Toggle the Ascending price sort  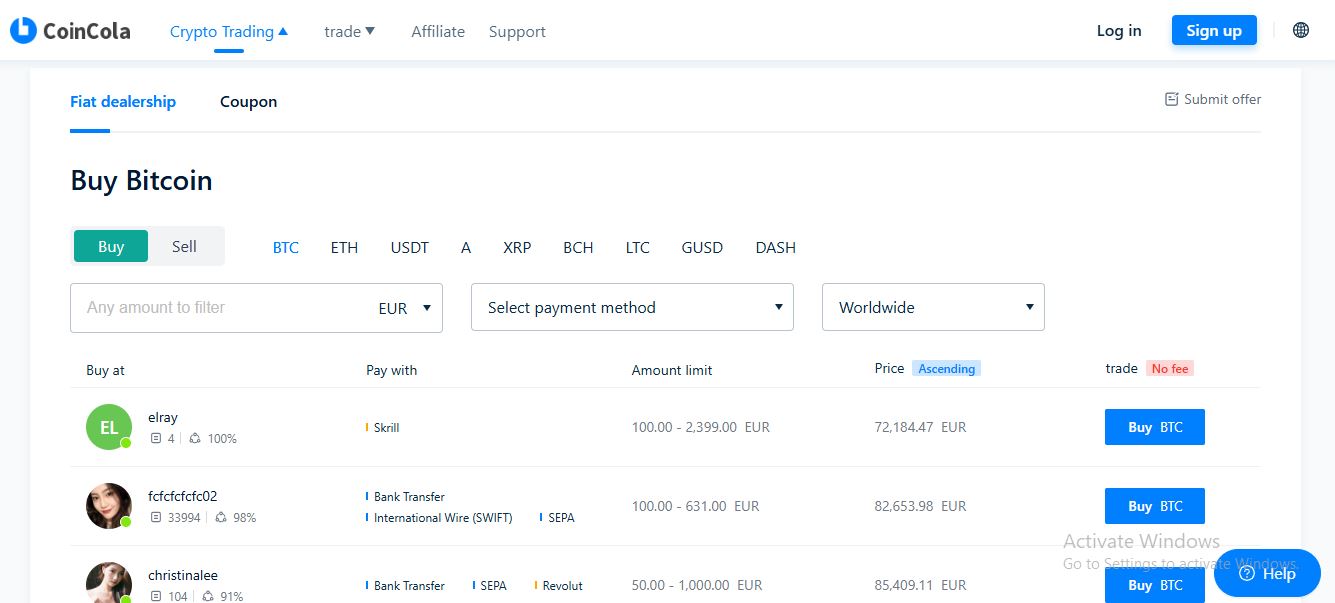[946, 369]
